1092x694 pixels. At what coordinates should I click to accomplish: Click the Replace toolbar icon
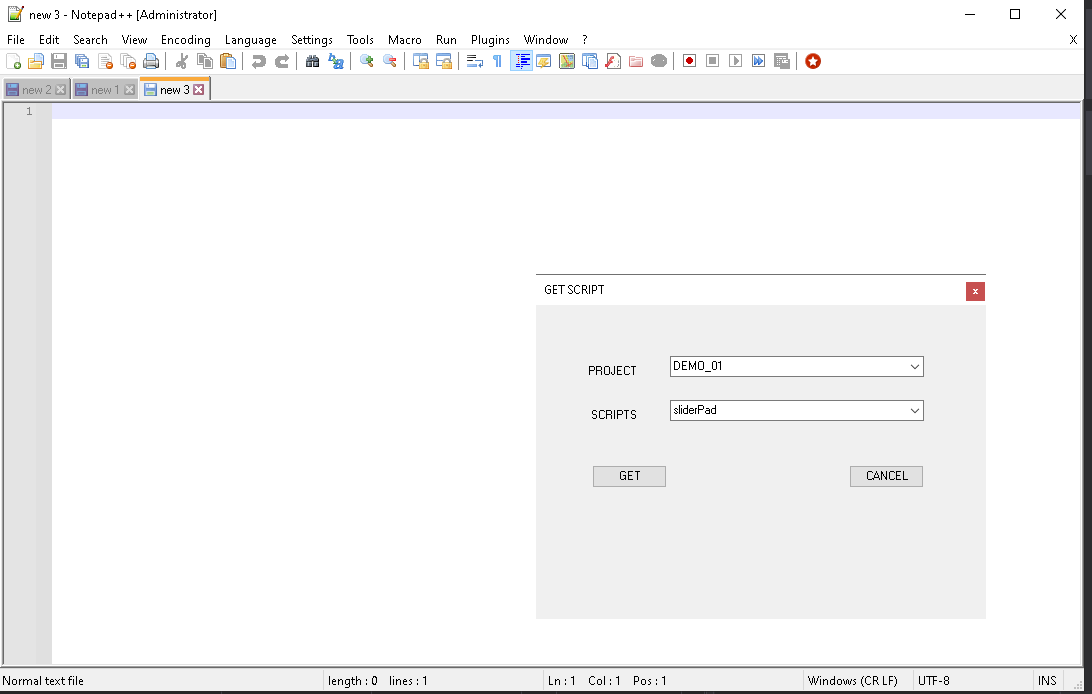(336, 61)
